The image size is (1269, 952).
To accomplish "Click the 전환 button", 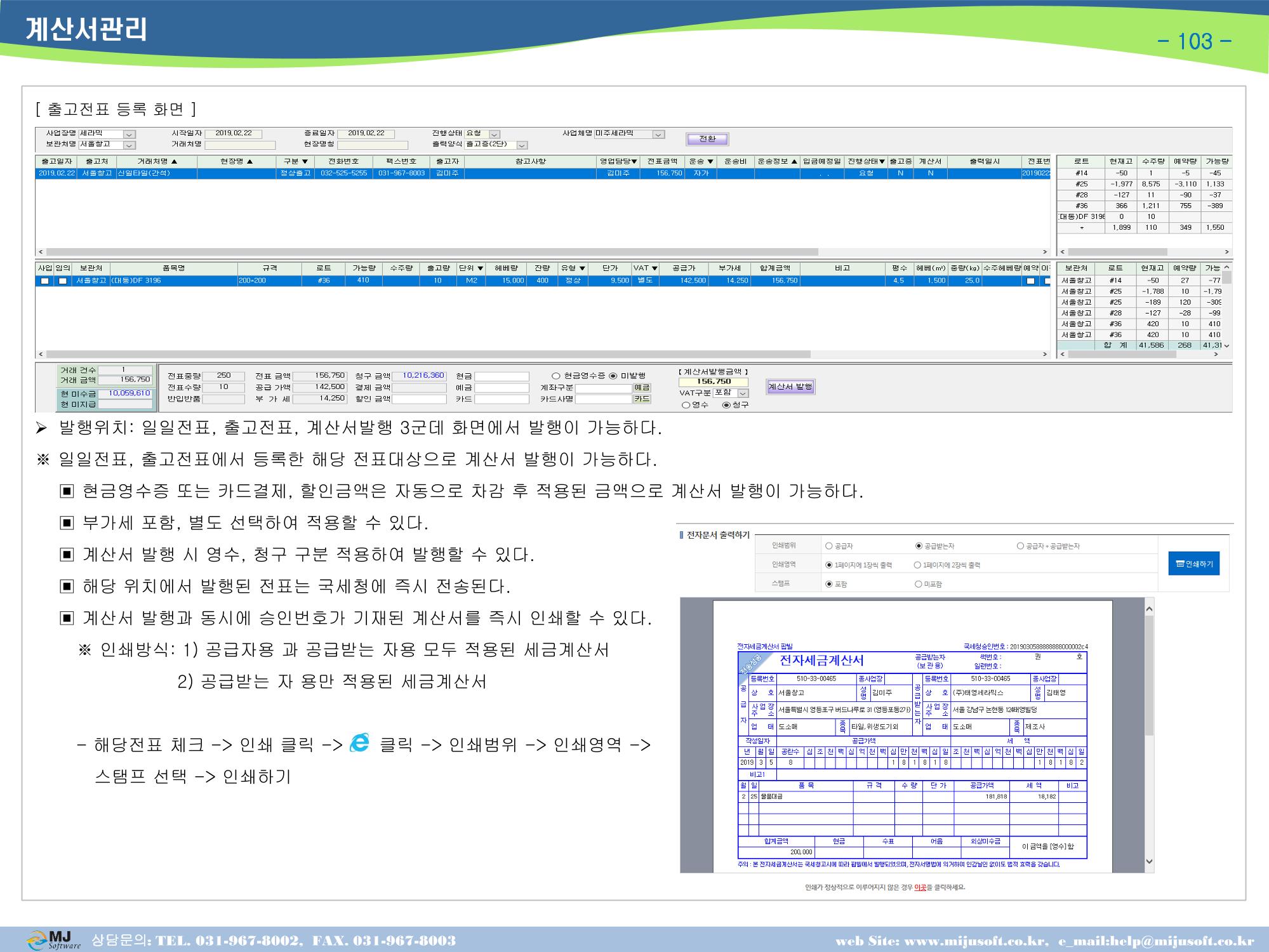I will pos(707,139).
